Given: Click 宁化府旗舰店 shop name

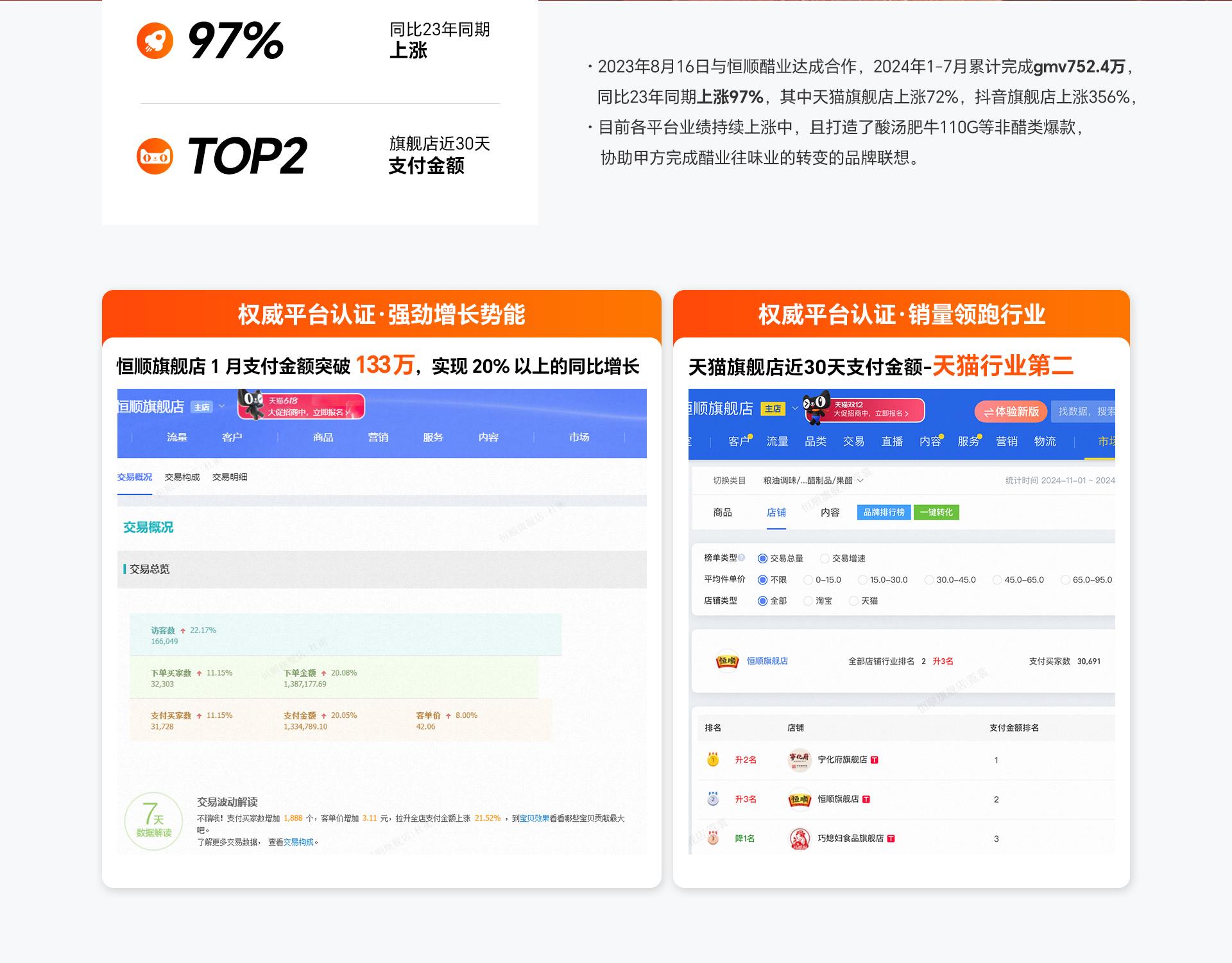Looking at the screenshot, I should tap(843, 760).
